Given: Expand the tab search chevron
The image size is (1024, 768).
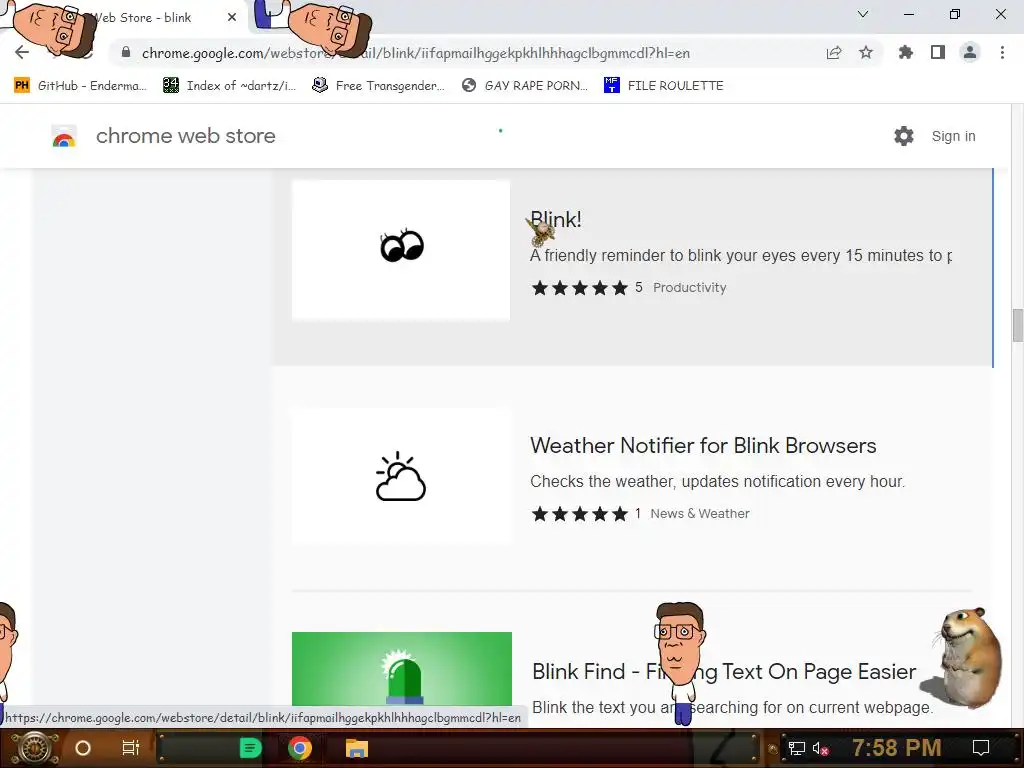Looking at the screenshot, I should pyautogui.click(x=863, y=14).
